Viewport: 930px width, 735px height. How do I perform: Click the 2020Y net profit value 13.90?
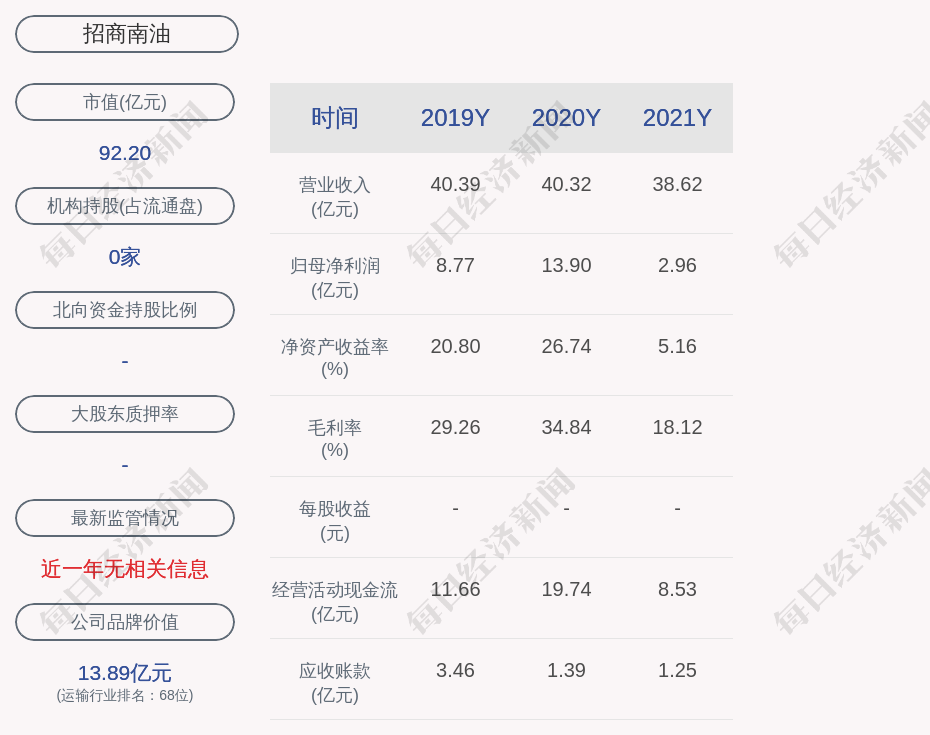click(566, 265)
